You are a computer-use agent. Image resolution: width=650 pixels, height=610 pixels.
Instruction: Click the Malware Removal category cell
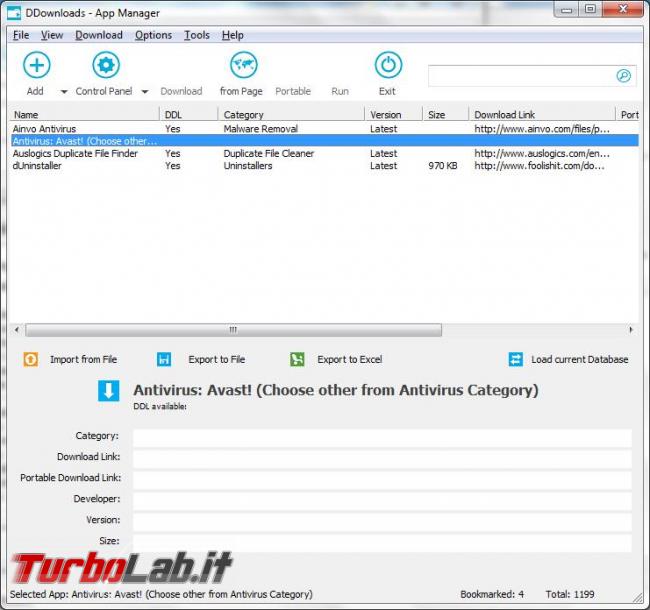coord(261,129)
